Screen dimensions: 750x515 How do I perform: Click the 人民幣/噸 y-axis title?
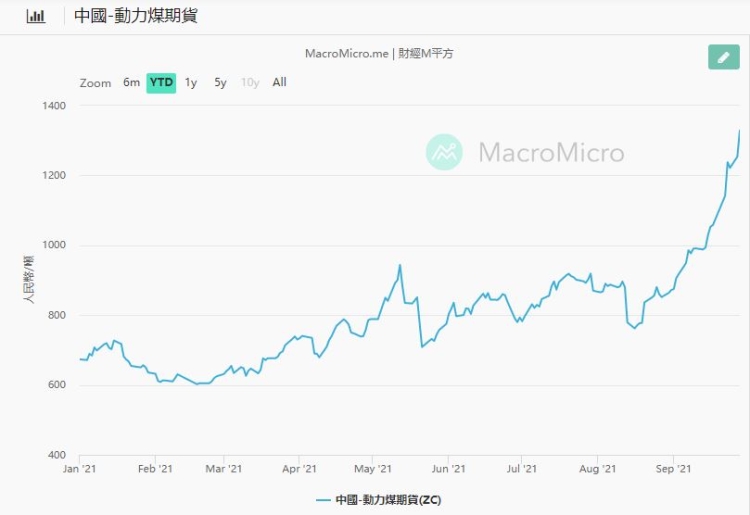coord(29,281)
